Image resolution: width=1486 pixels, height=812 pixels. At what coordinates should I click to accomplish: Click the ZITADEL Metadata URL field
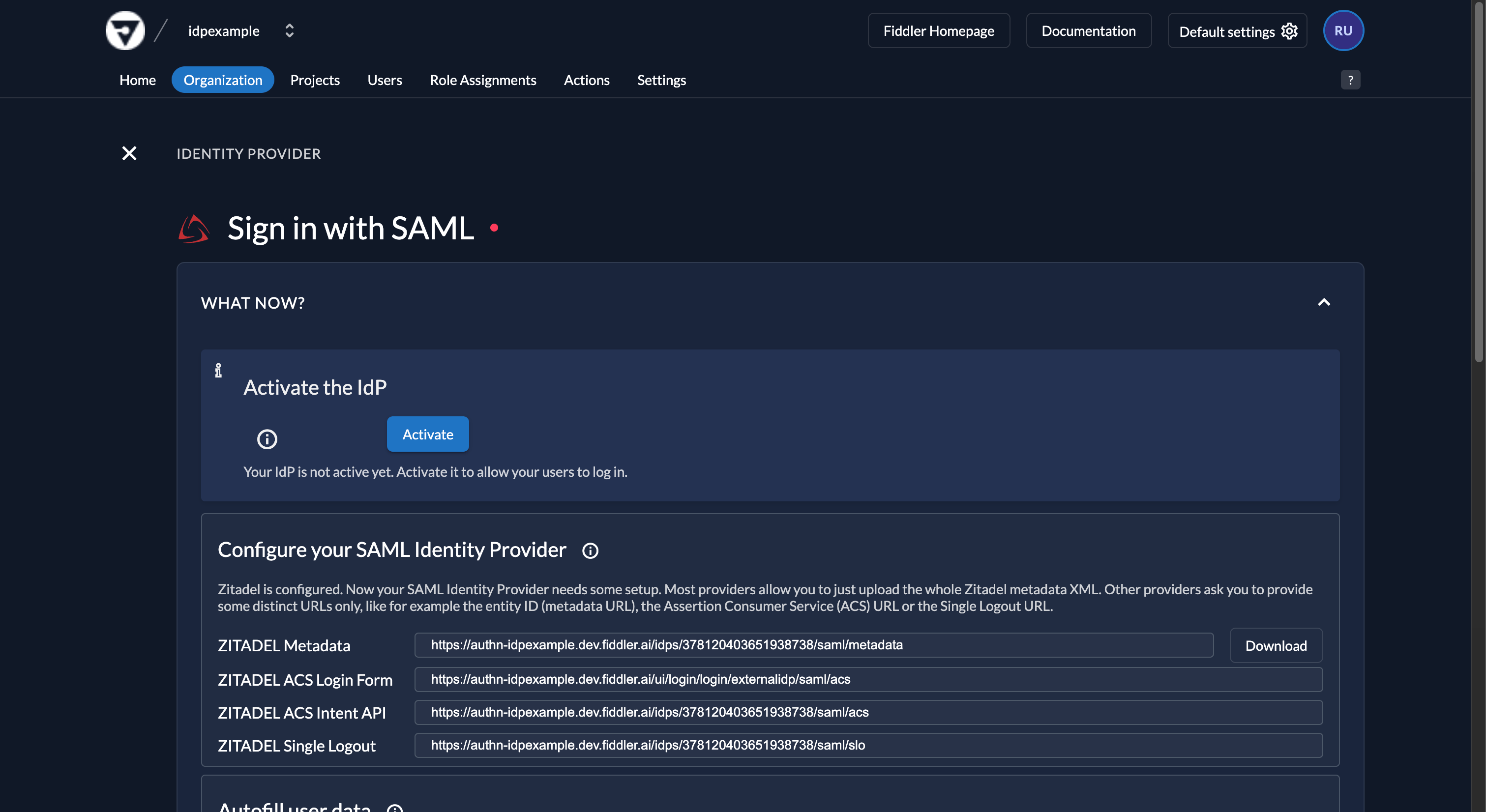click(814, 645)
